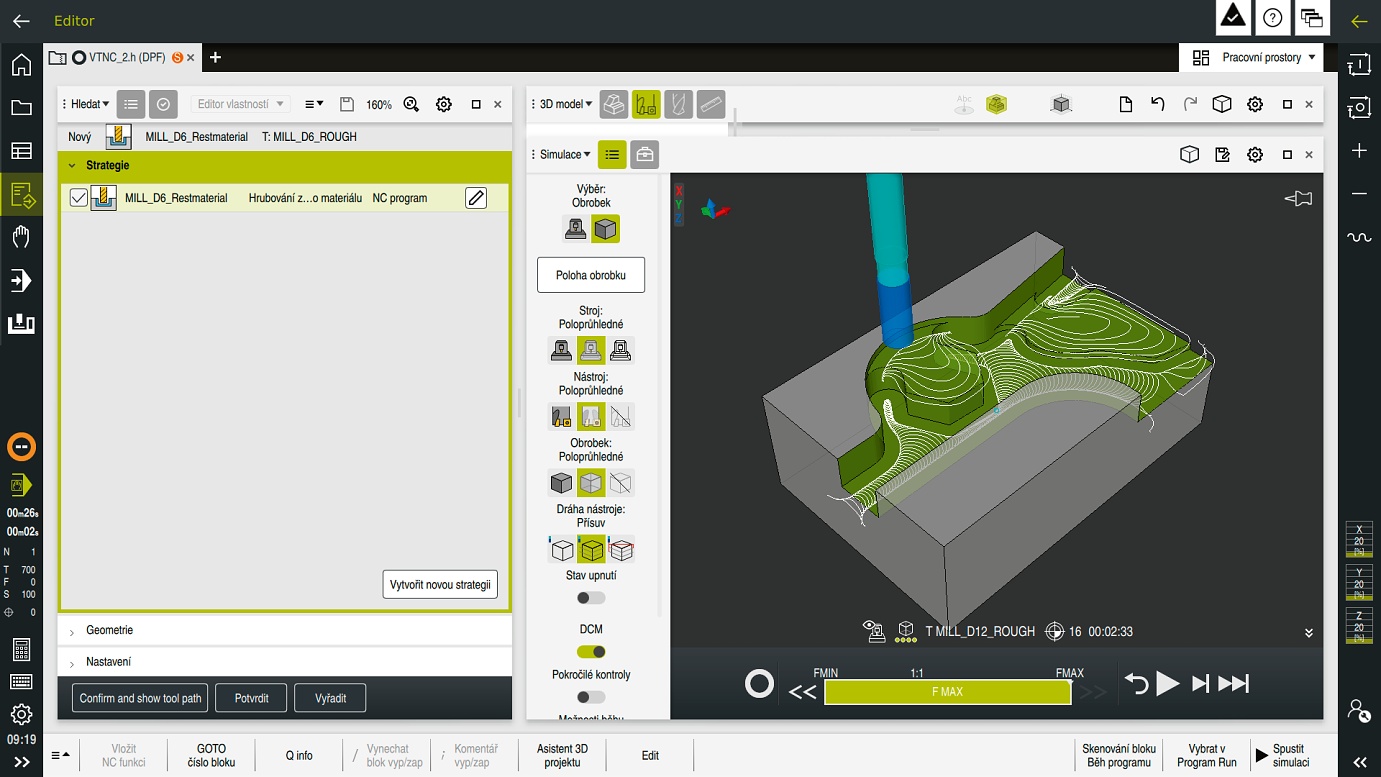Screen dimensions: 1381x777
Task: Select the opaque Obrobek cube icon
Action: pos(561,483)
